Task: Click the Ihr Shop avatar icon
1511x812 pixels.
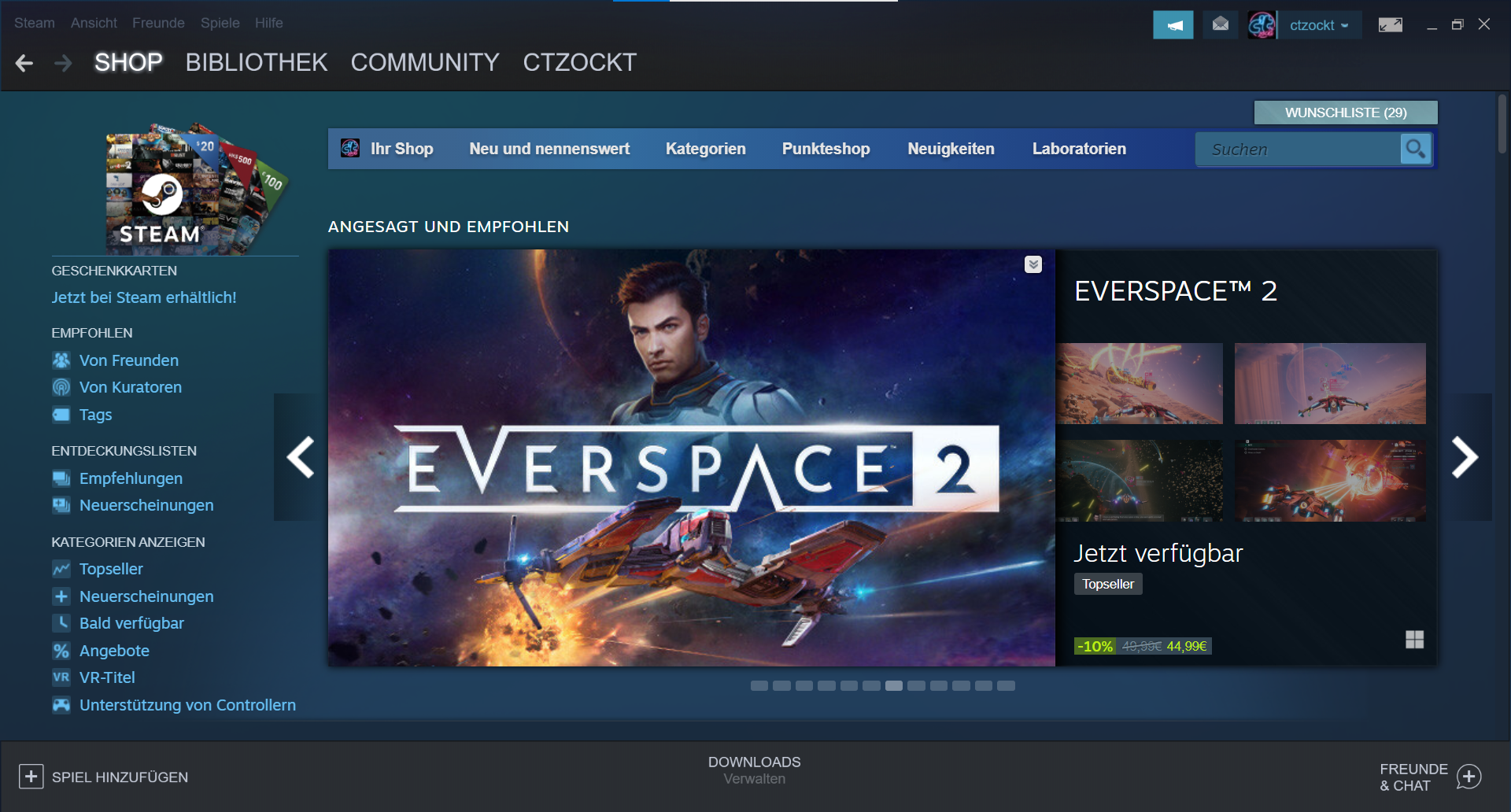Action: click(x=350, y=148)
